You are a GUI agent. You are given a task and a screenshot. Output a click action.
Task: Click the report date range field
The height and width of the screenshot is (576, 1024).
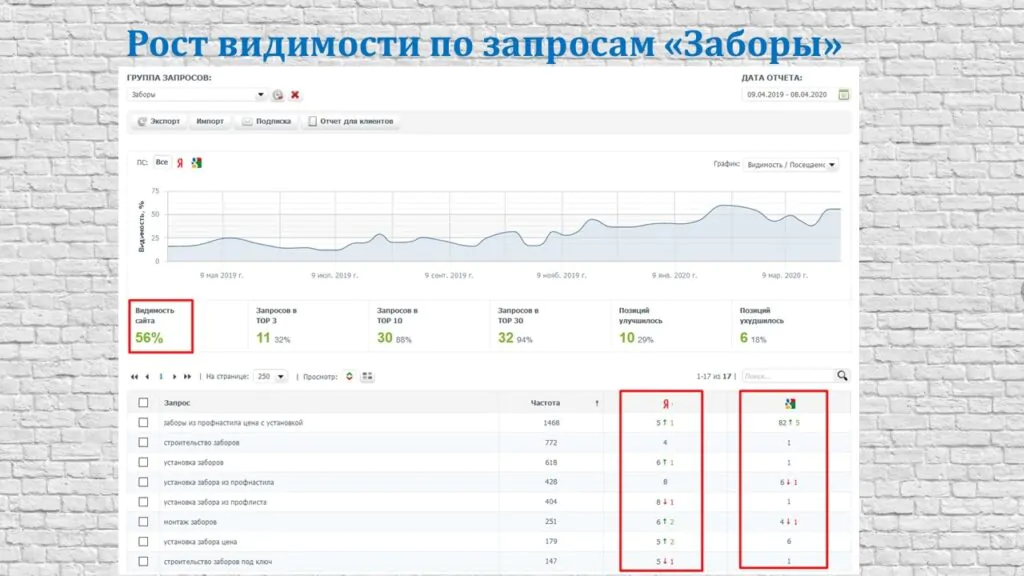(x=788, y=95)
